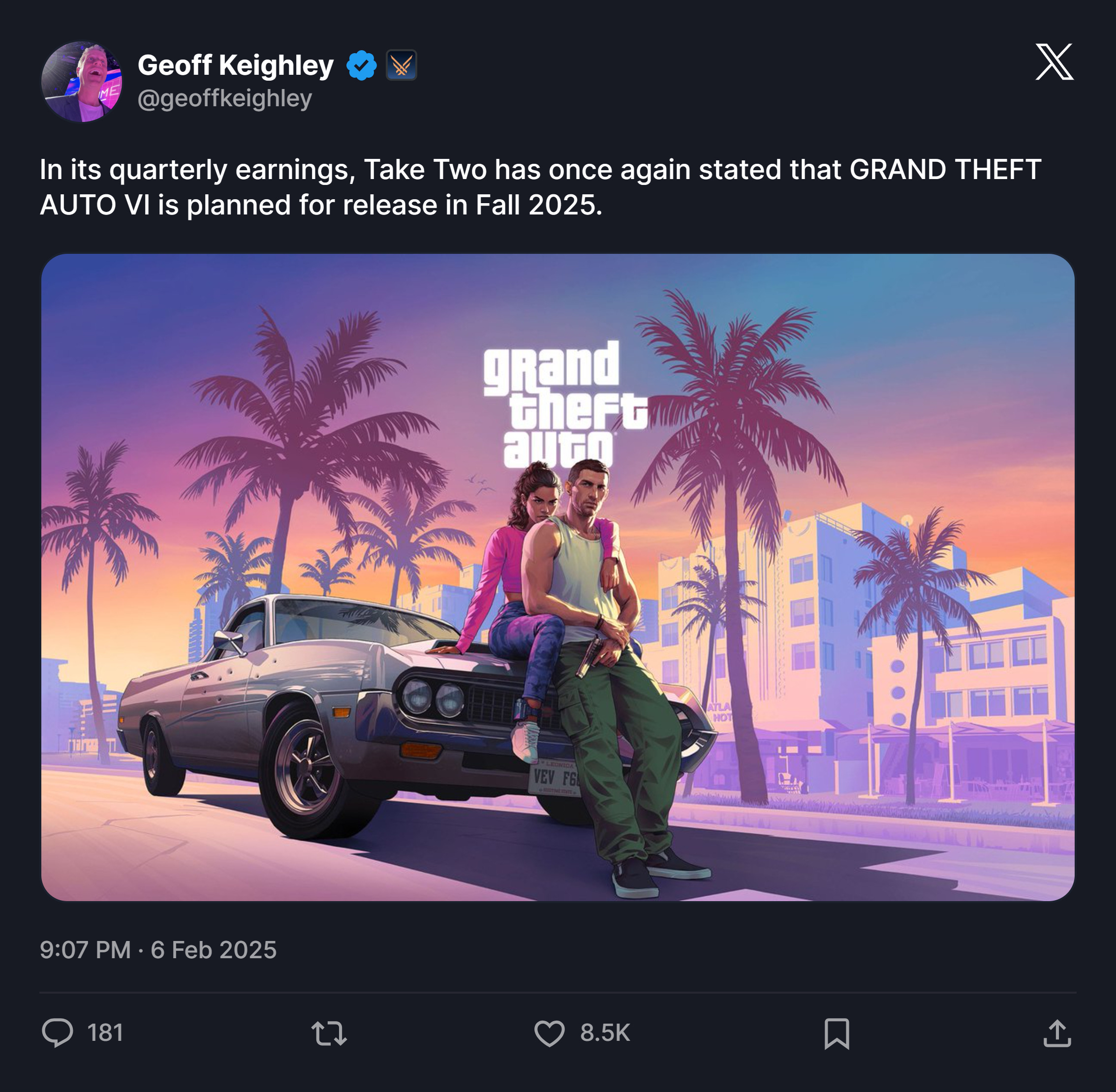The height and width of the screenshot is (1092, 1116).
Task: Click the X logo icon
Action: (1054, 61)
